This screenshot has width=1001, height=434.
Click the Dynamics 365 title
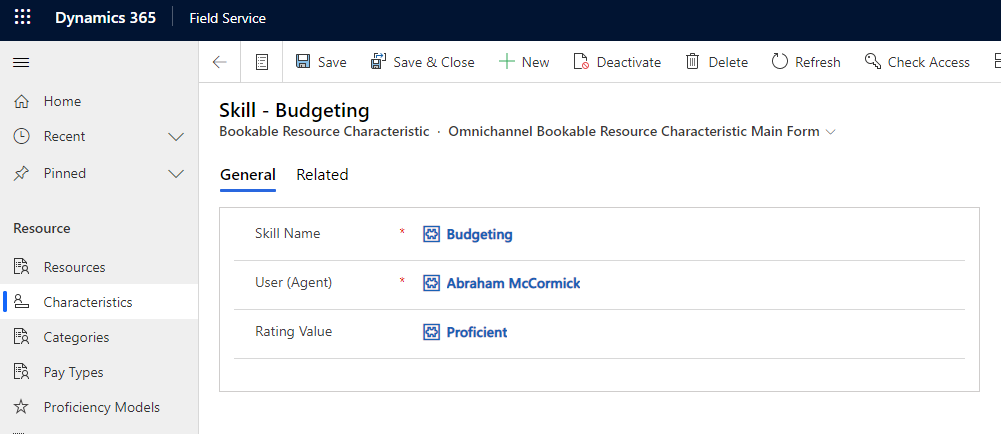click(105, 19)
